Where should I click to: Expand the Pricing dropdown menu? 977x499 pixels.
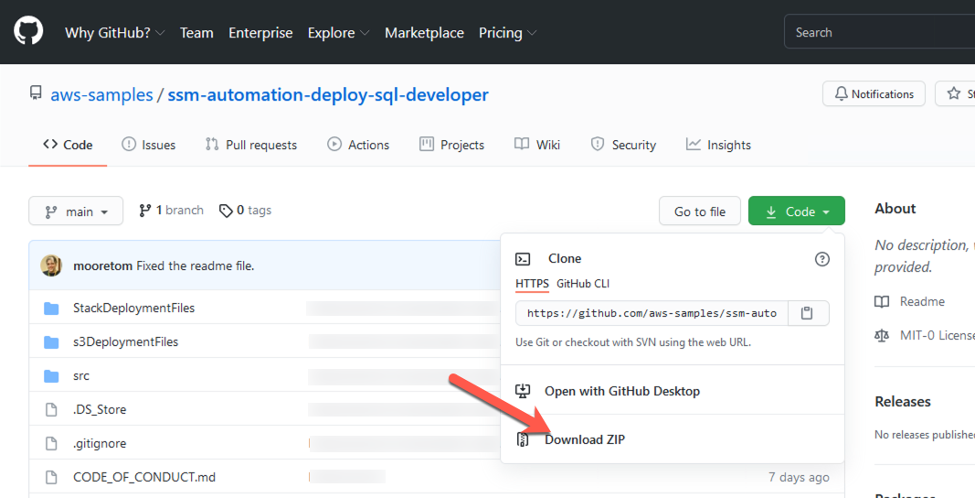(x=507, y=33)
